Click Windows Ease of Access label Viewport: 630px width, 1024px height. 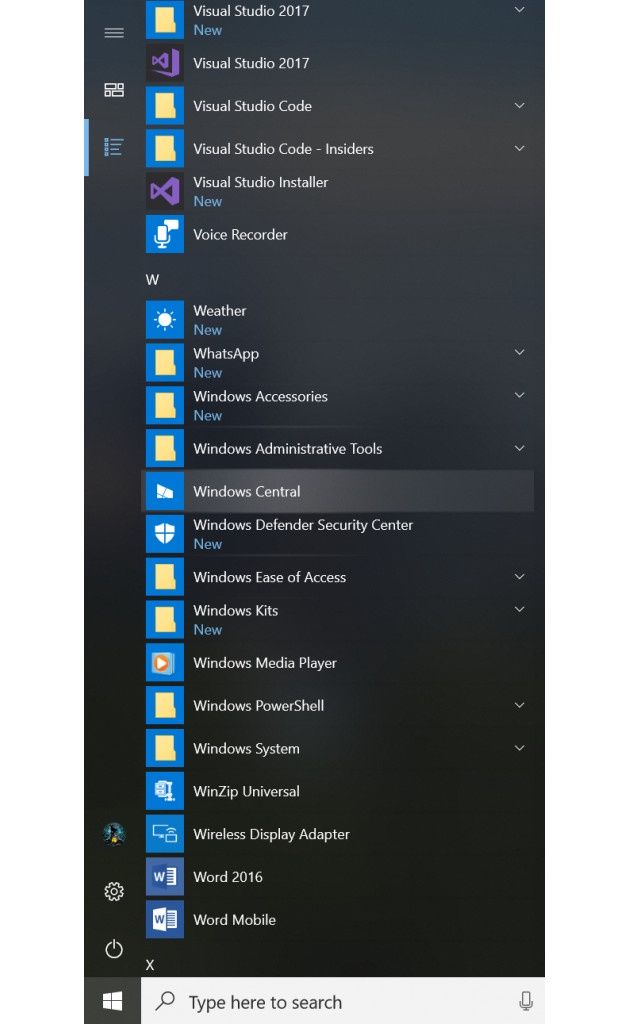pos(270,577)
